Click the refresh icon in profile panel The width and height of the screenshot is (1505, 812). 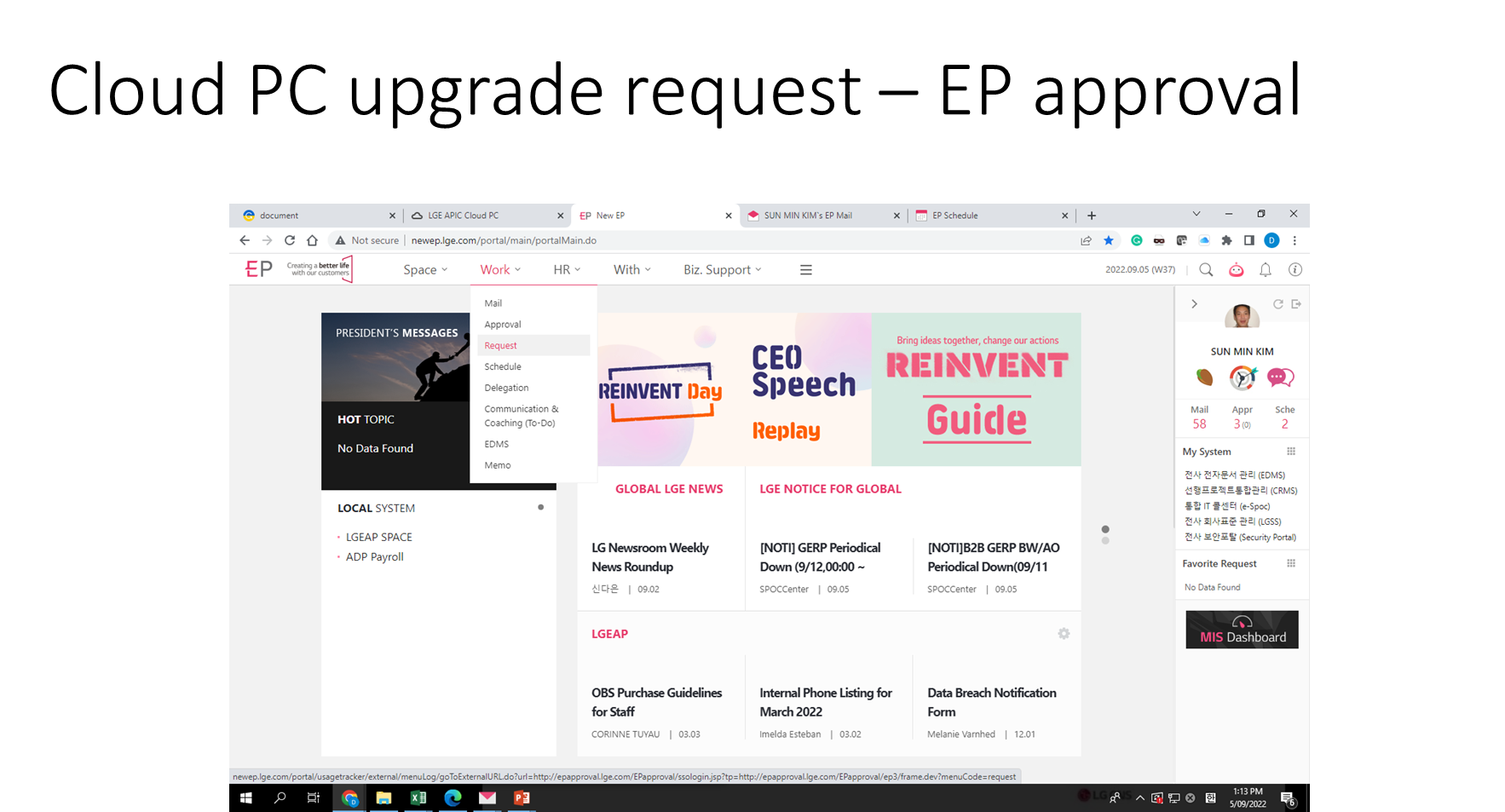pos(1277,304)
